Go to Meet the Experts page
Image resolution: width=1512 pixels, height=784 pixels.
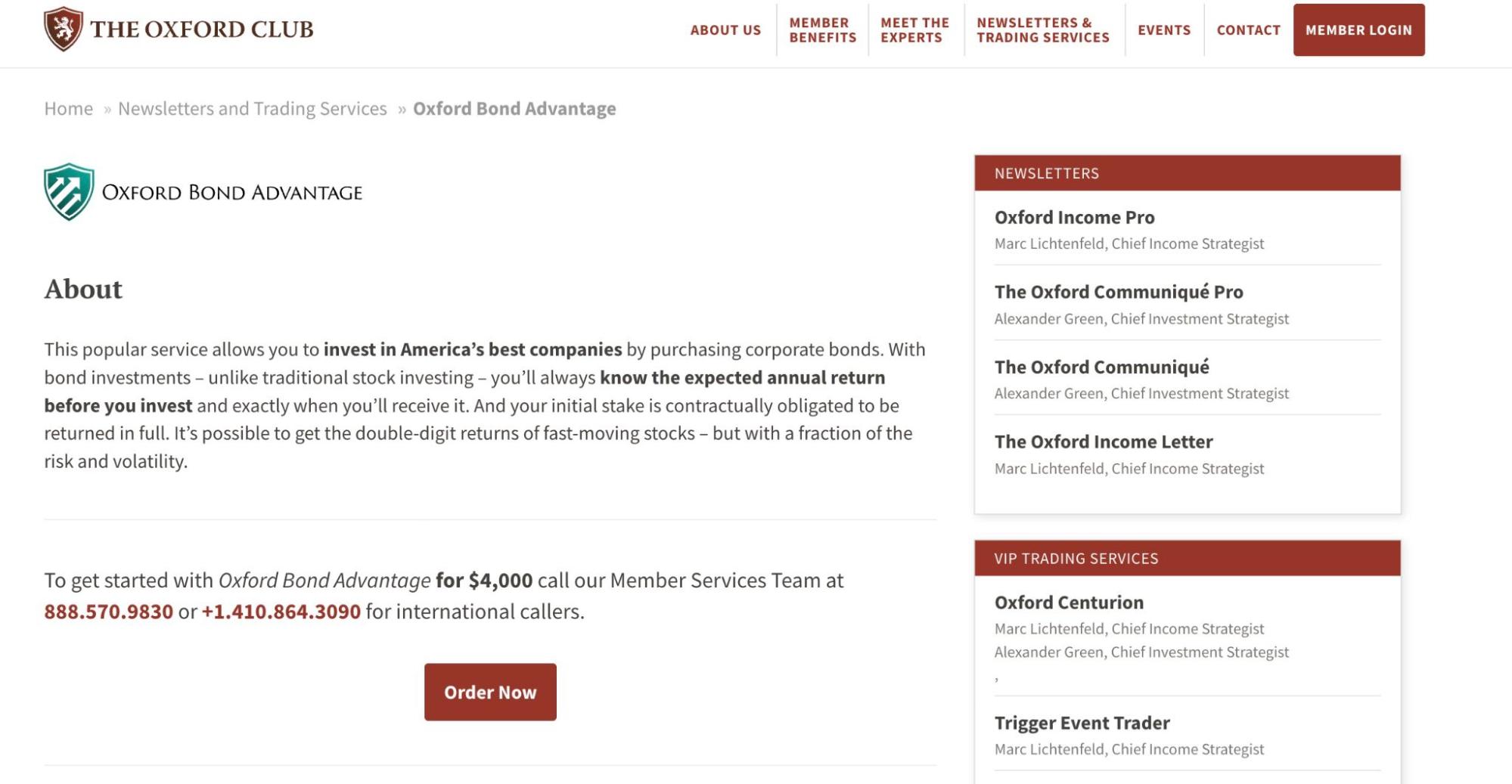914,30
